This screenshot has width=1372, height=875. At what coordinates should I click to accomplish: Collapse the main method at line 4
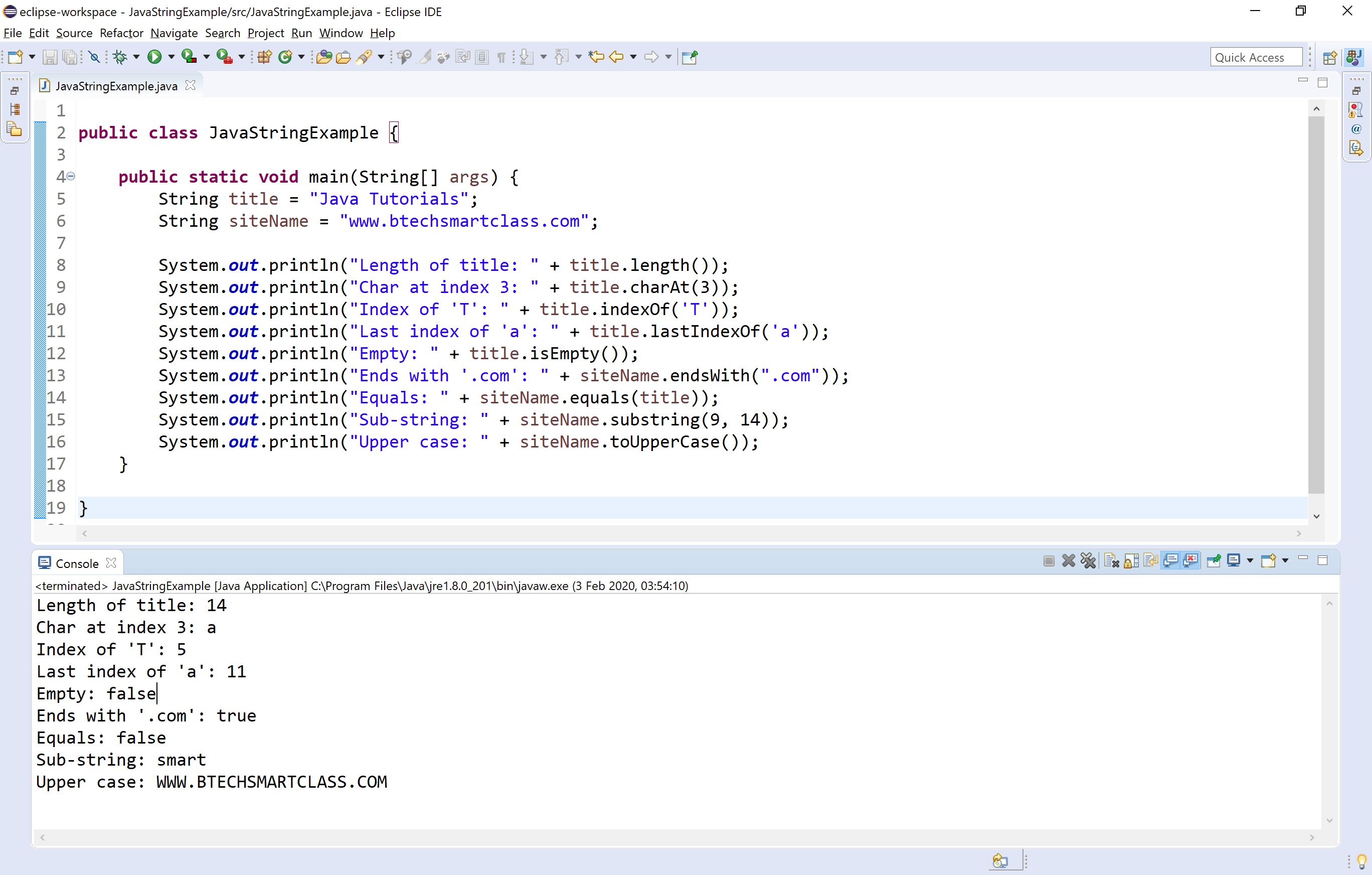click(x=71, y=177)
